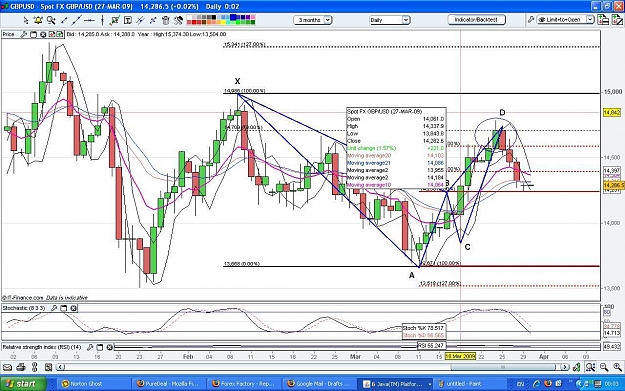Click the Price panel window icon

(33, 35)
